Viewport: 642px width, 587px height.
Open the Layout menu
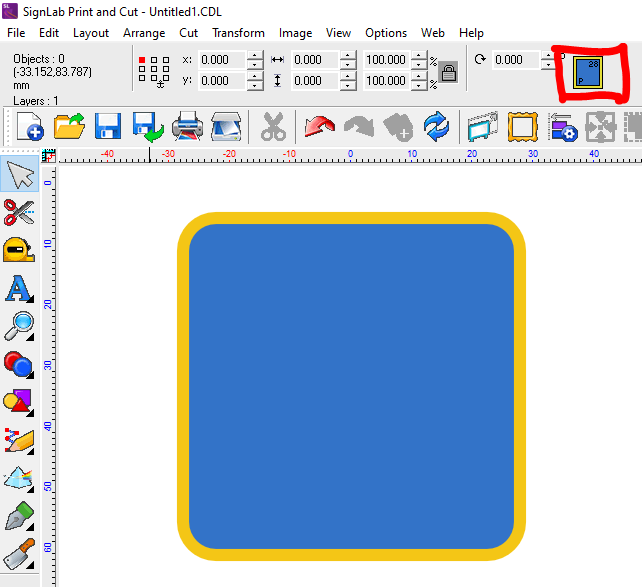pos(90,33)
